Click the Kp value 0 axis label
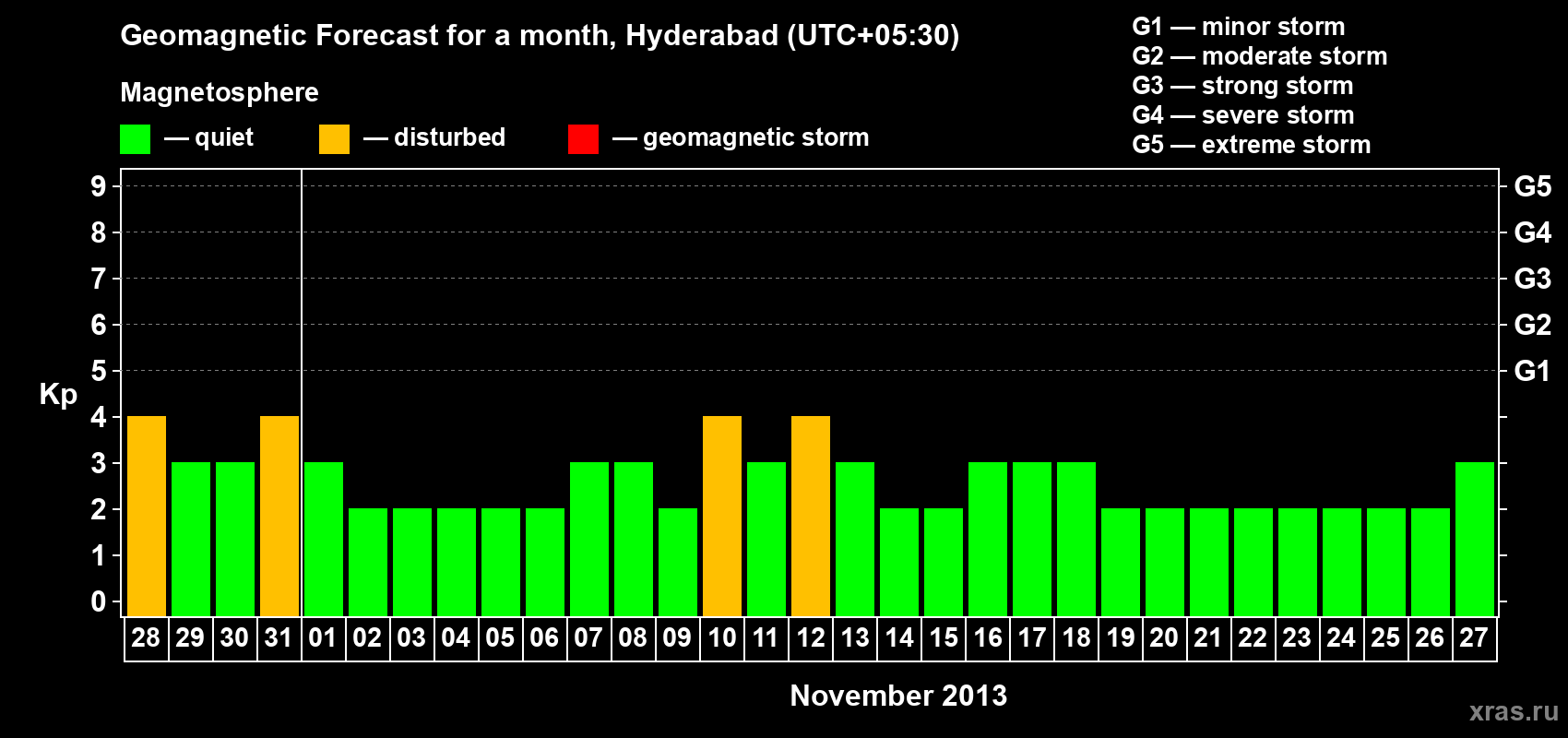Image resolution: width=1568 pixels, height=738 pixels. [x=99, y=601]
